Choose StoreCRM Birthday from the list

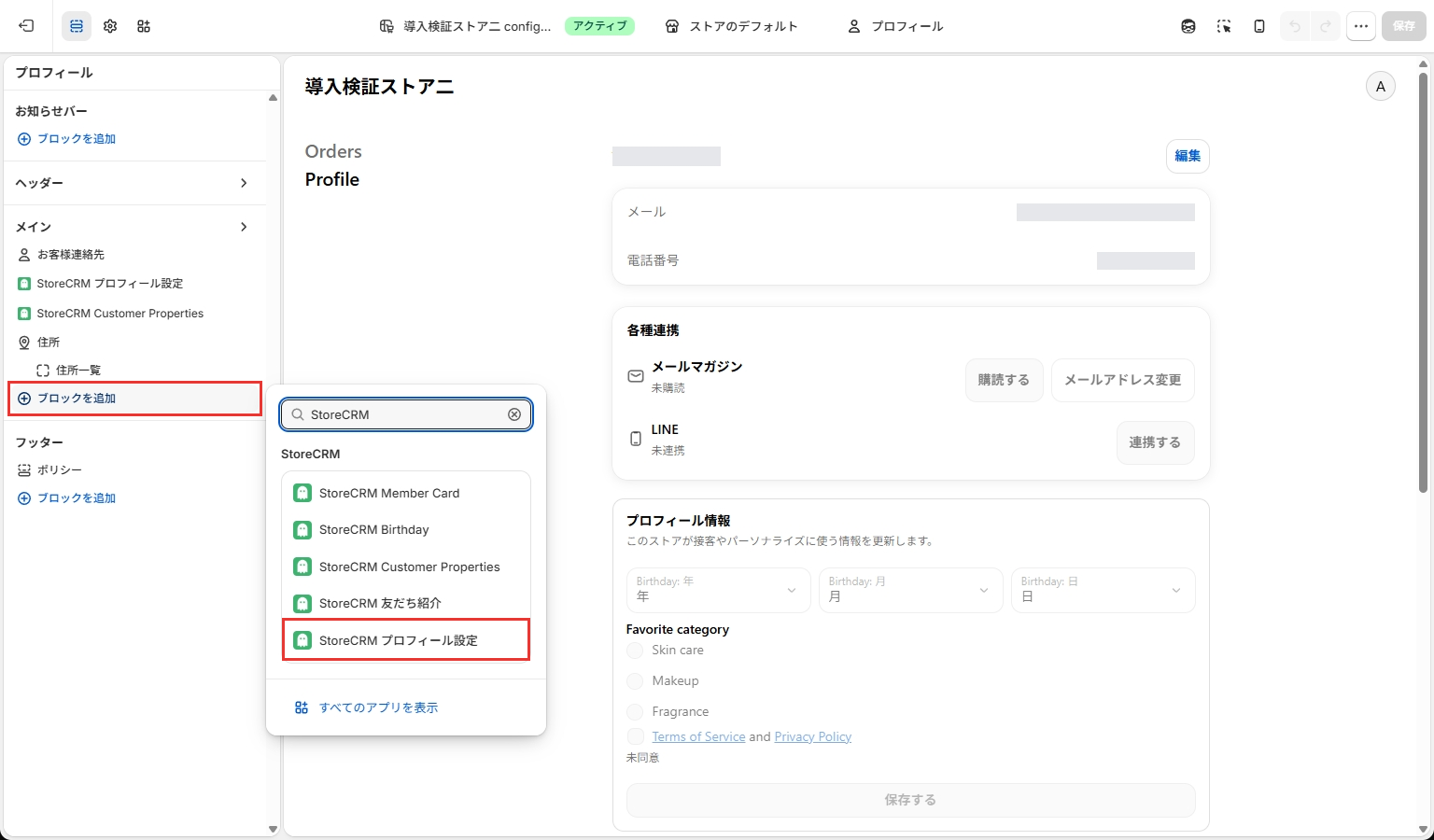[x=406, y=529]
